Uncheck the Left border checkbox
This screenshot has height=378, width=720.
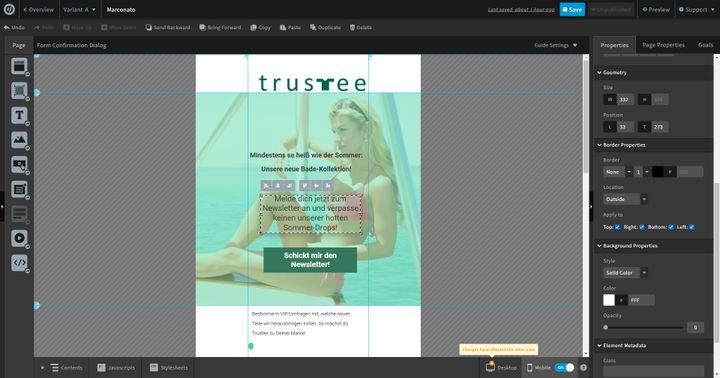pyautogui.click(x=692, y=227)
